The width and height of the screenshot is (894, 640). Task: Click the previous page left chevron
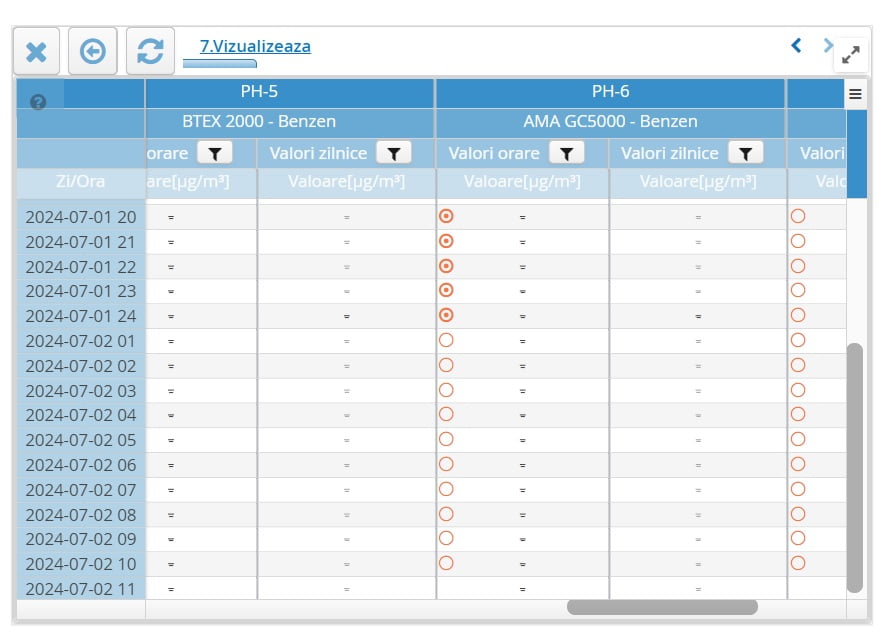coord(796,45)
